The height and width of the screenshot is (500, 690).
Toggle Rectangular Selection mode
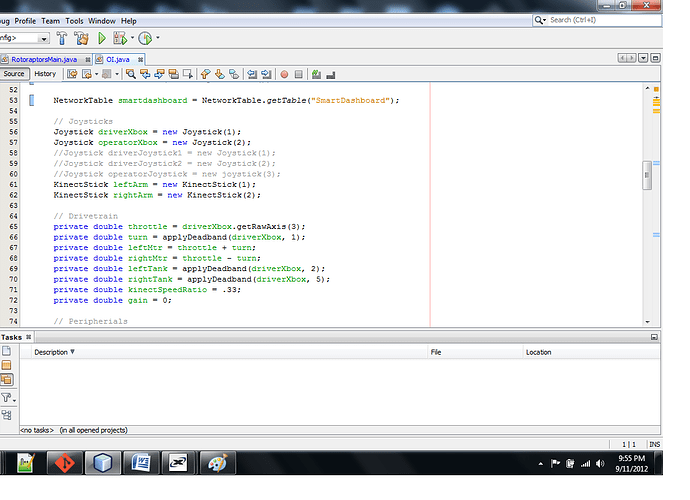click(188, 74)
